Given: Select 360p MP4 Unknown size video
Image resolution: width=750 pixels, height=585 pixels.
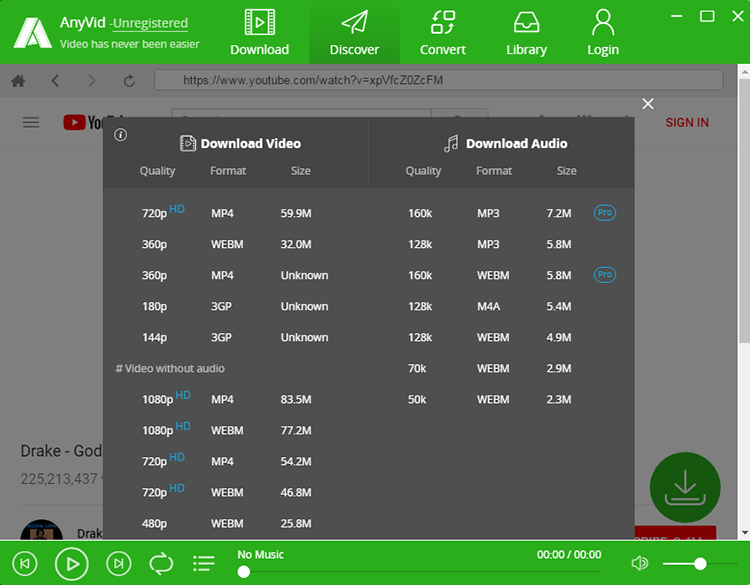Looking at the screenshot, I should [x=235, y=275].
